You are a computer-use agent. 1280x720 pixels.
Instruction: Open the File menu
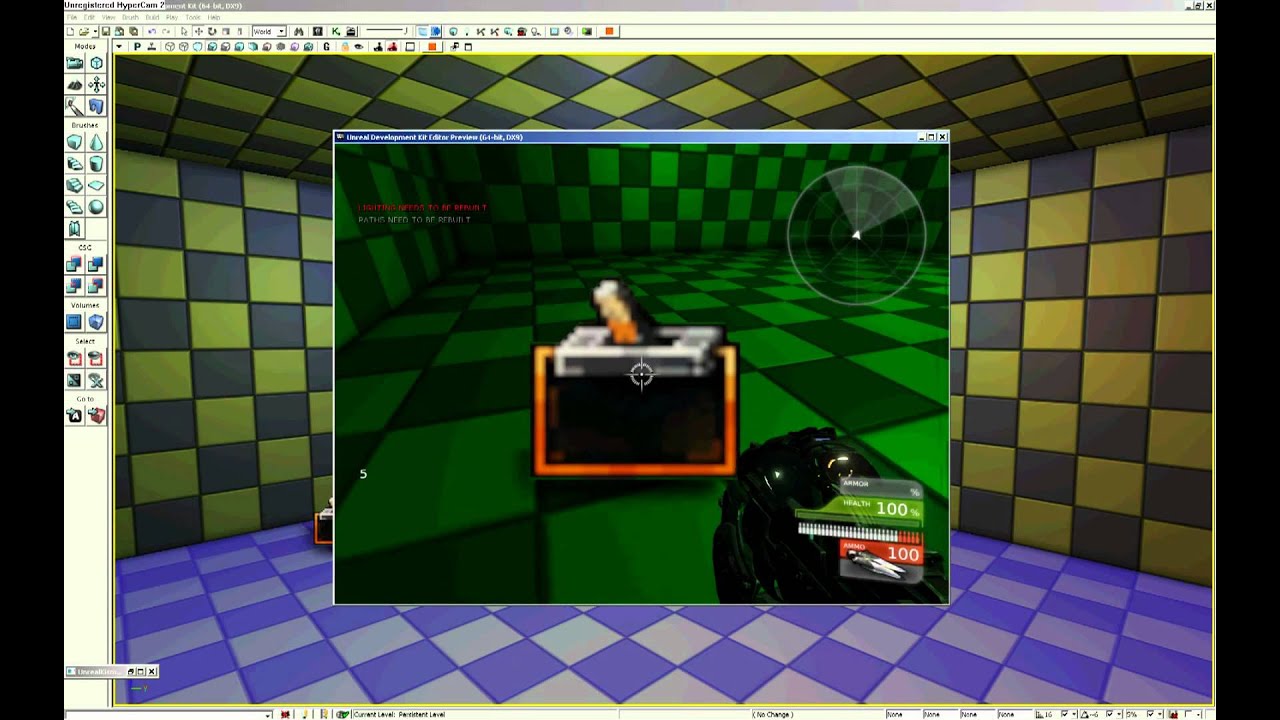72,17
